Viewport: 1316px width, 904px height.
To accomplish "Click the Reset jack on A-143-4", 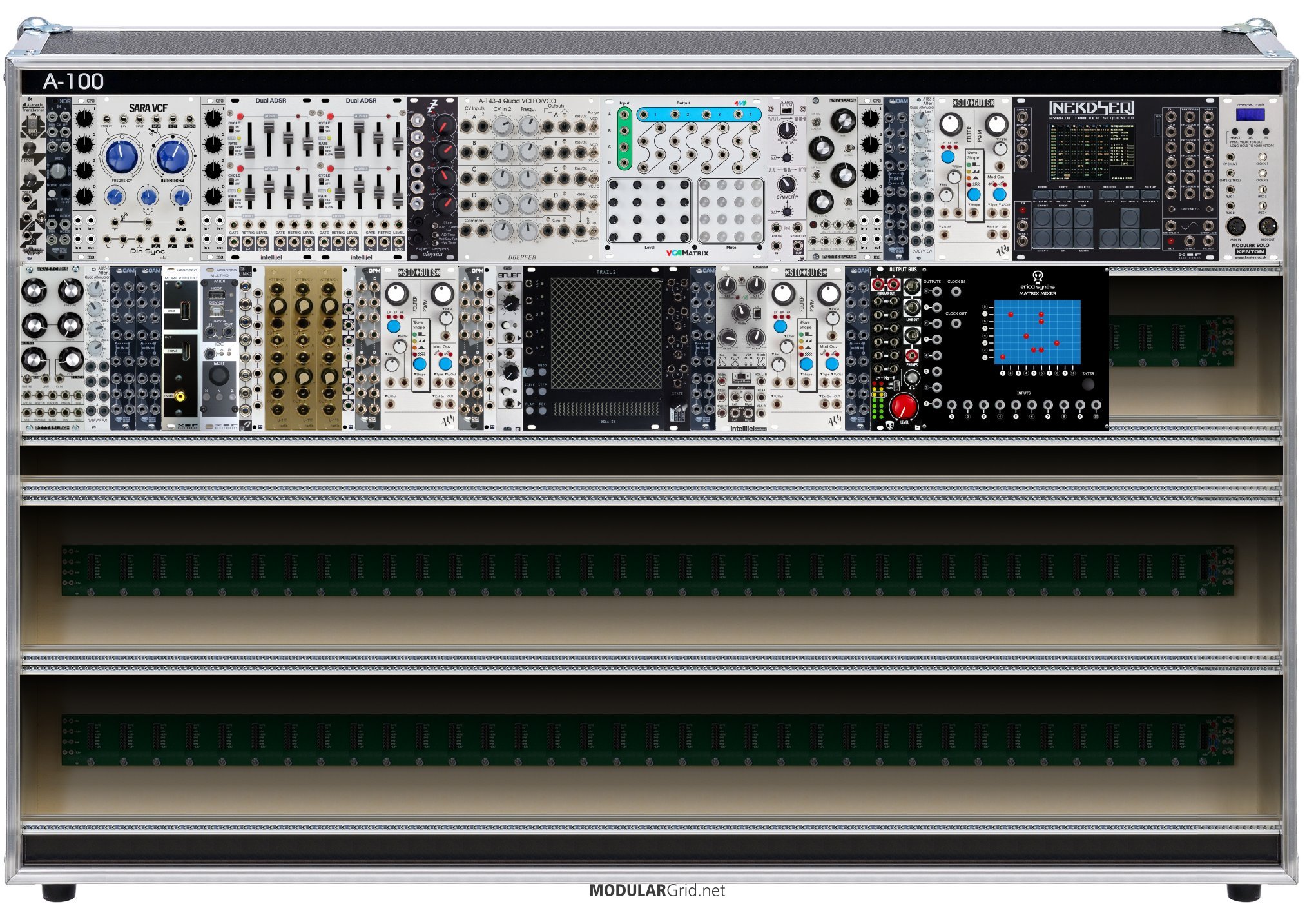I will (582, 204).
